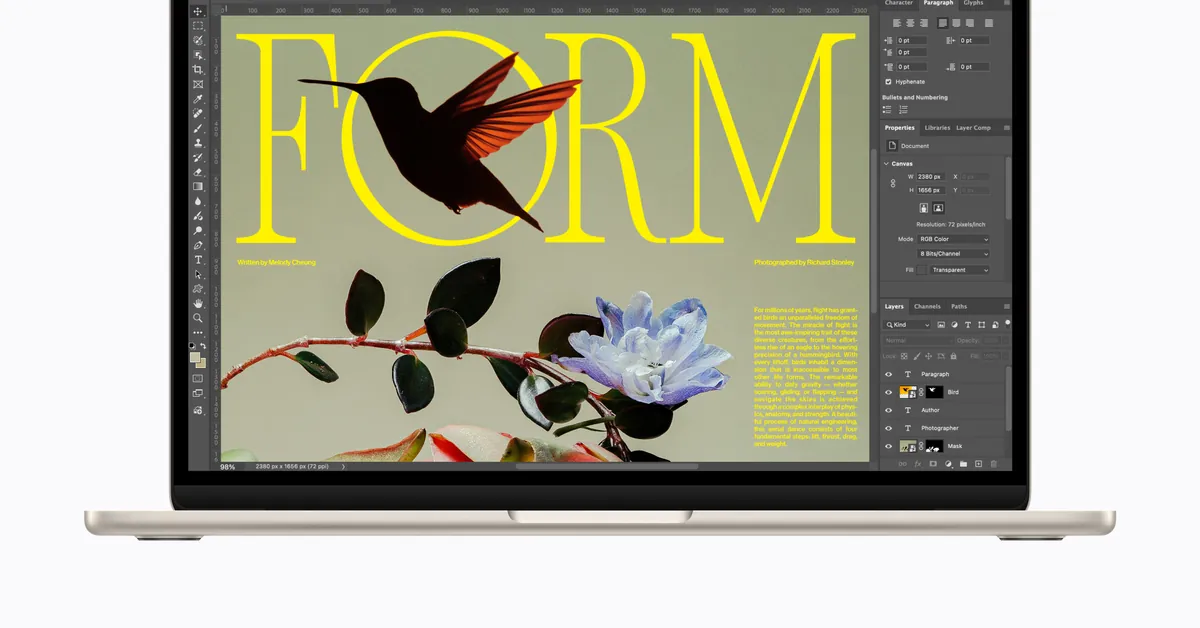This screenshot has width=1200, height=628.
Task: Select the Zoom magnifier tool
Action: (198, 318)
